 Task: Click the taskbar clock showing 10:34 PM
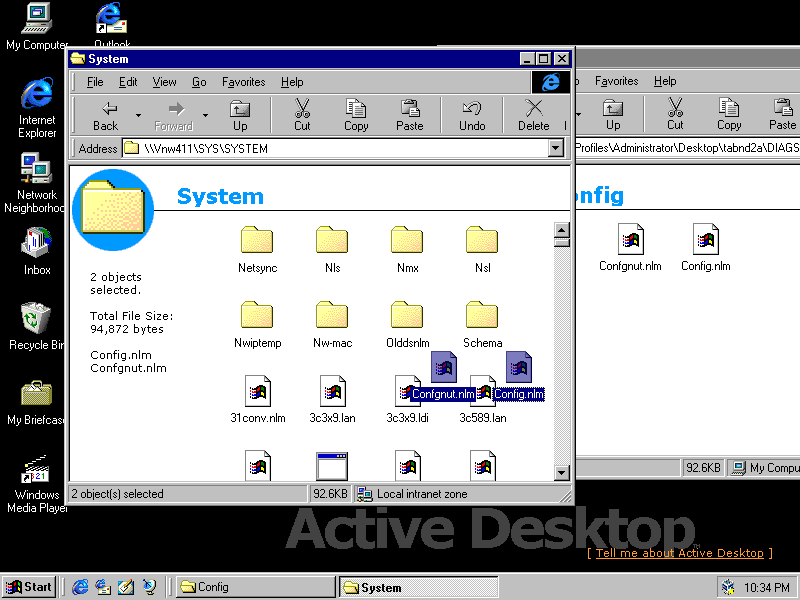tap(766, 588)
